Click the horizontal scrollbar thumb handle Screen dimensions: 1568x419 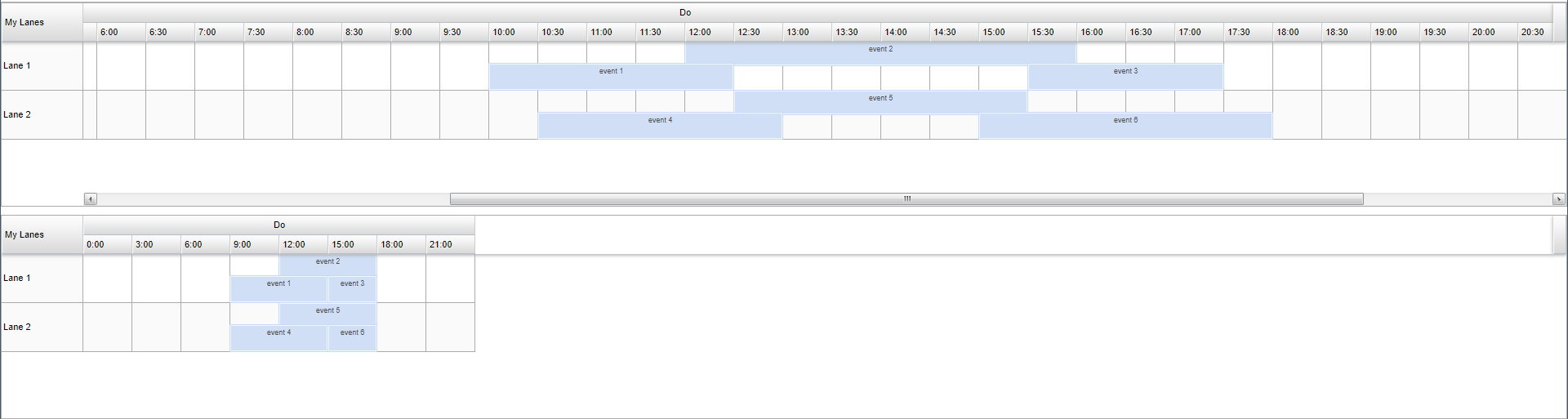[906, 199]
